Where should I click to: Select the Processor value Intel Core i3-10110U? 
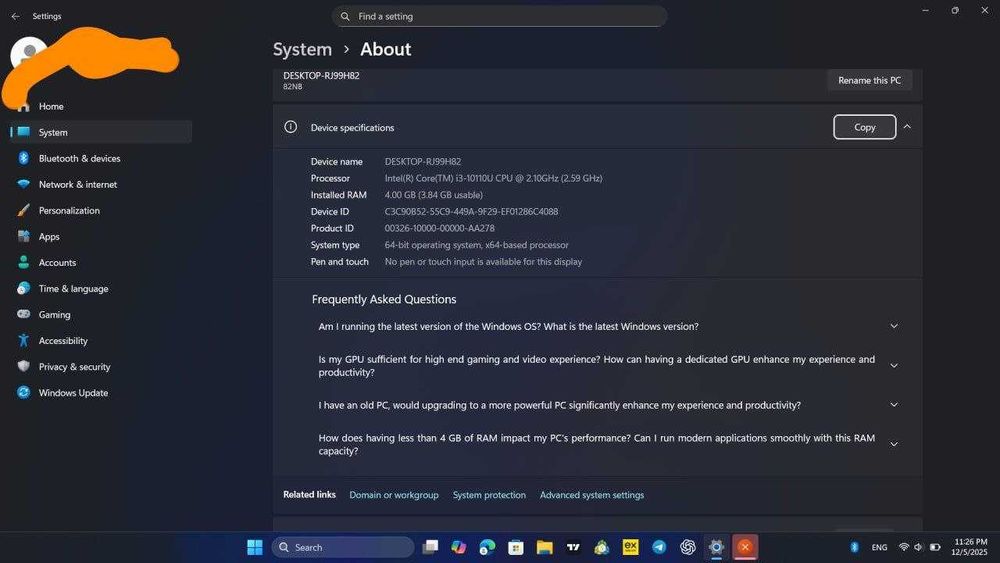point(493,179)
